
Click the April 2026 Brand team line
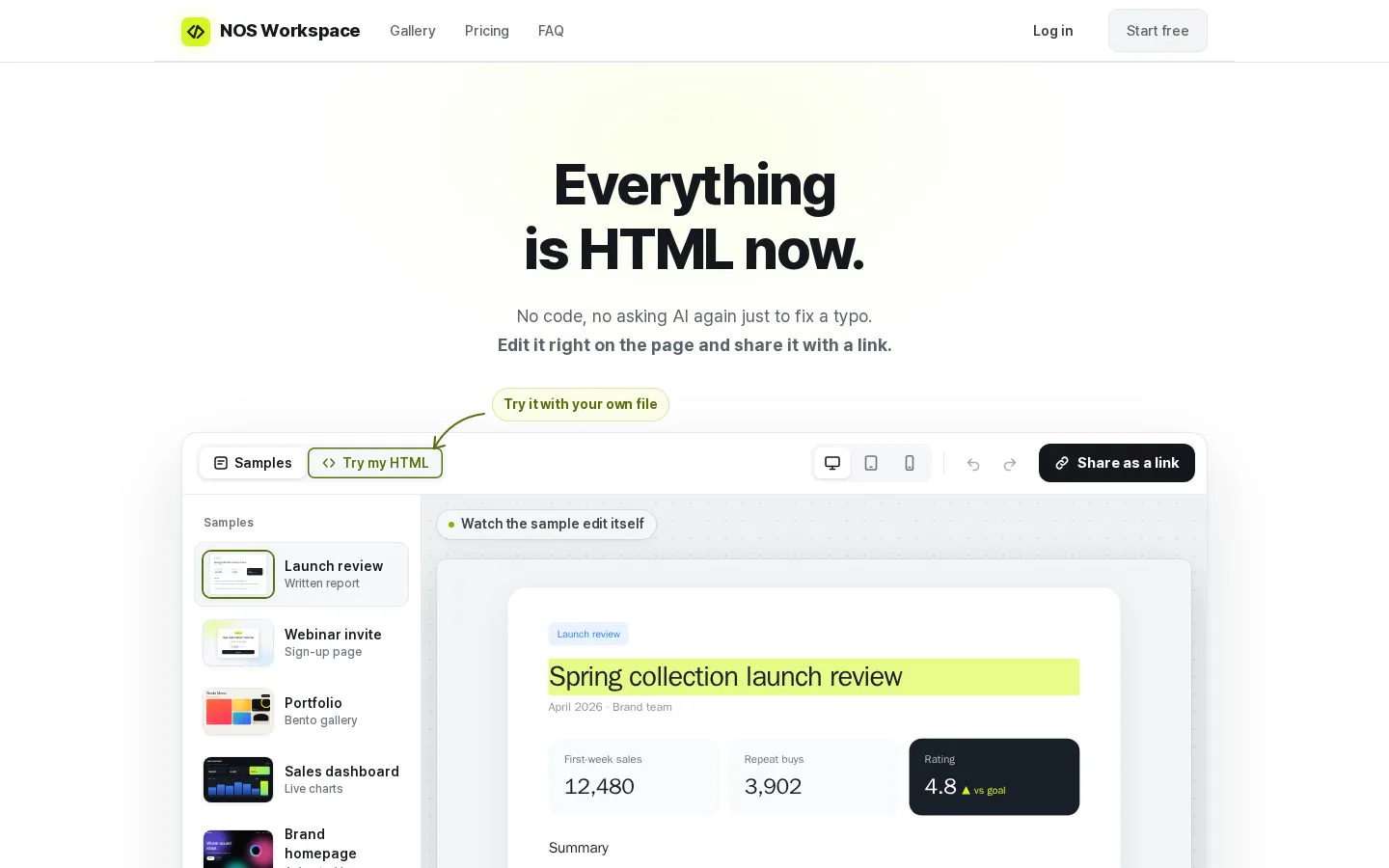611,707
